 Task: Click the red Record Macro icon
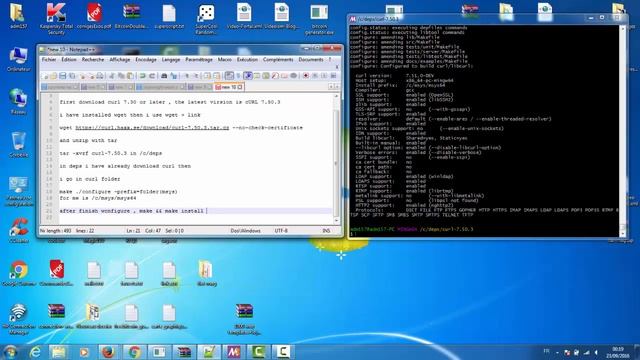click(306, 76)
